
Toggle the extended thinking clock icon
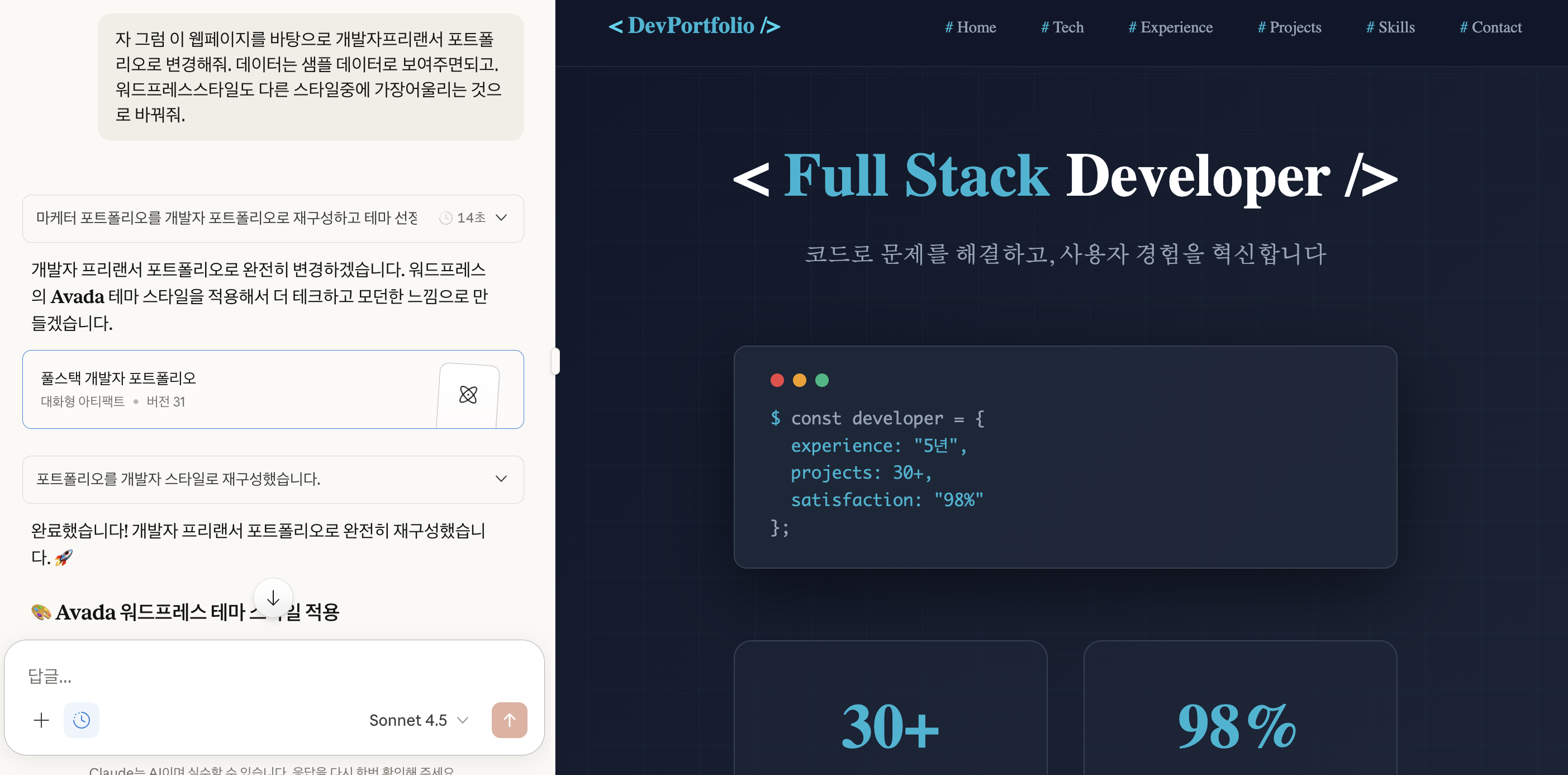pos(81,720)
